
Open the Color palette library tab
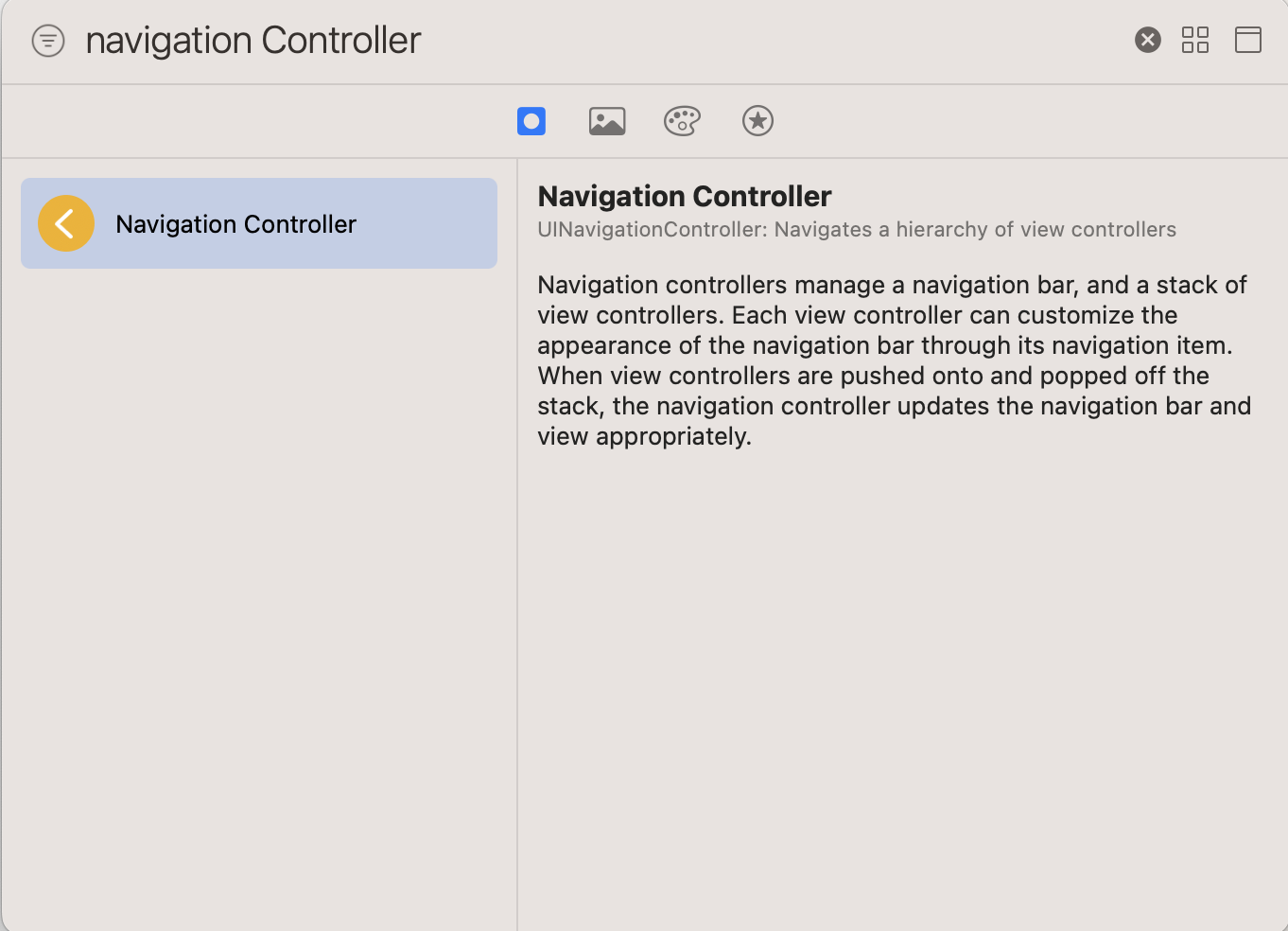click(682, 121)
